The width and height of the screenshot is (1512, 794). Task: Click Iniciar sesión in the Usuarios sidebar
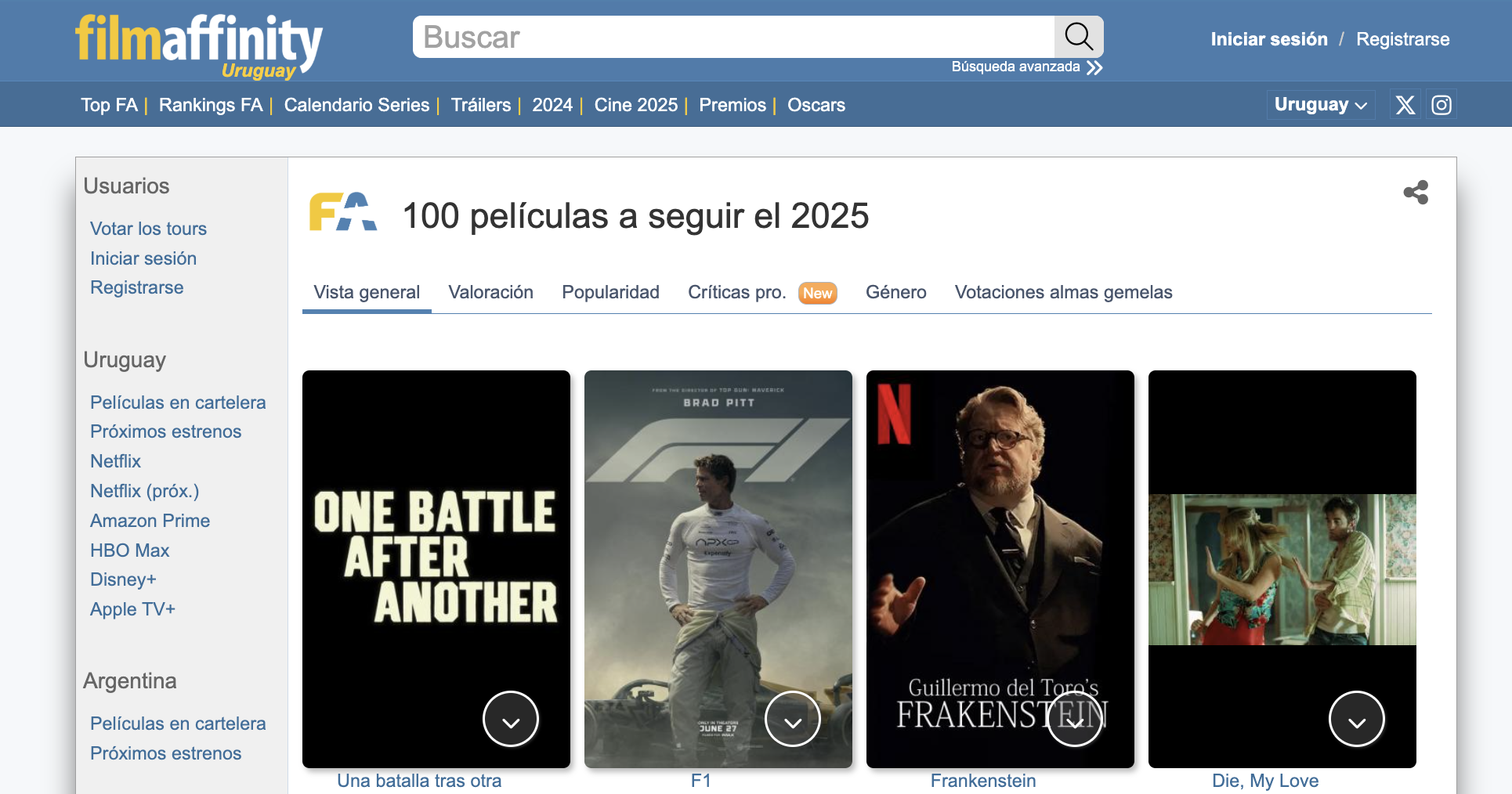click(x=143, y=258)
